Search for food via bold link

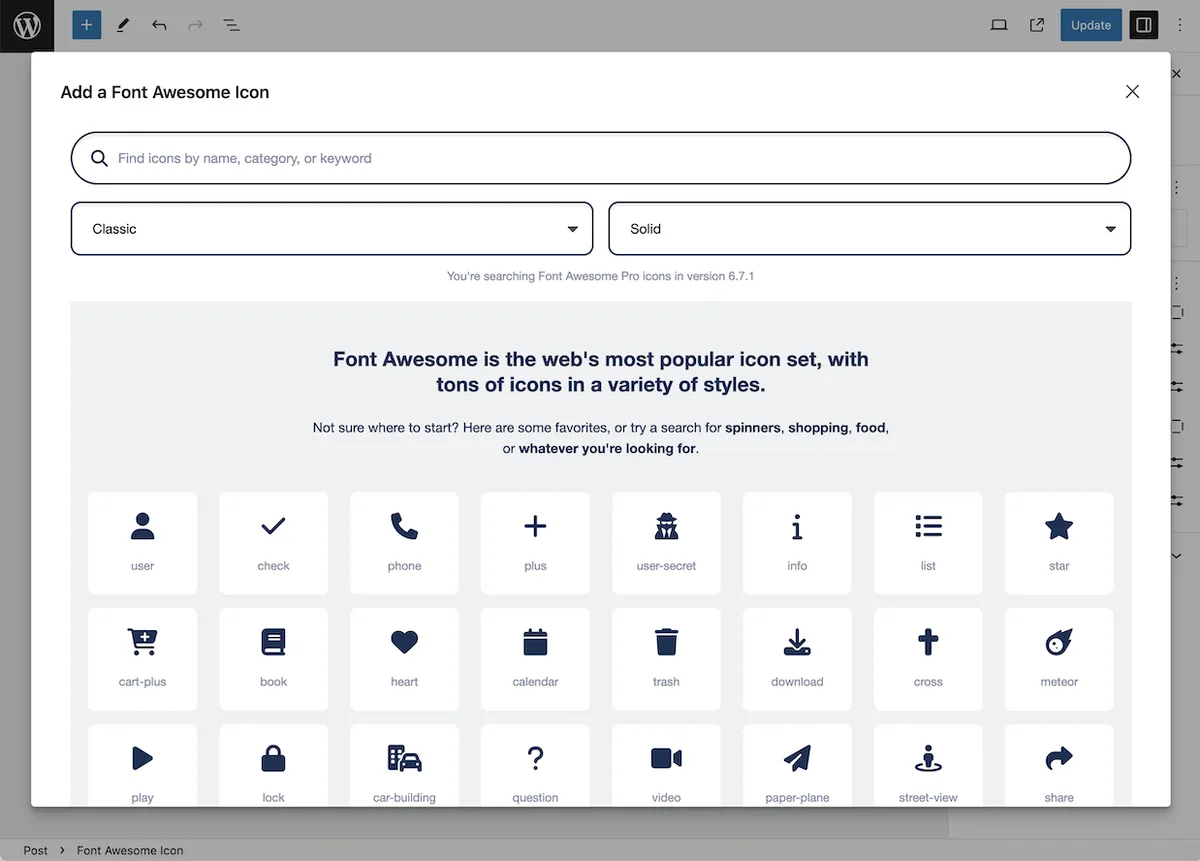870,427
